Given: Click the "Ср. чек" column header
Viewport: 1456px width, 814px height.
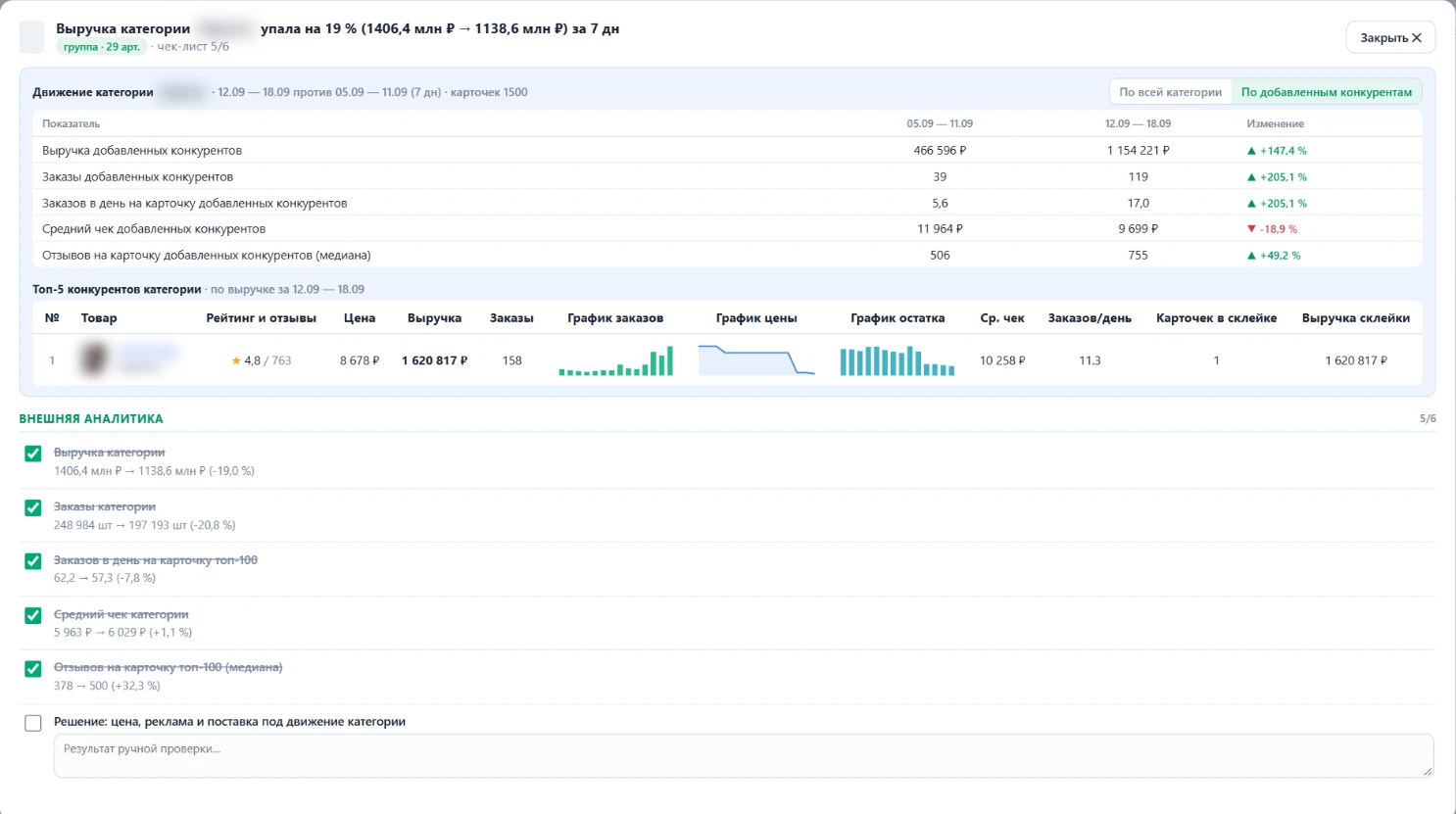Looking at the screenshot, I should [x=1002, y=318].
